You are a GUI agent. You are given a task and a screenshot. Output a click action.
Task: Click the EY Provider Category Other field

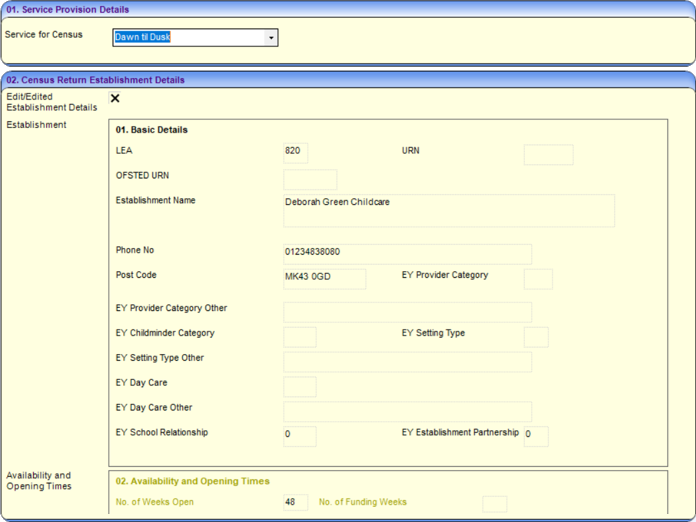(x=407, y=312)
